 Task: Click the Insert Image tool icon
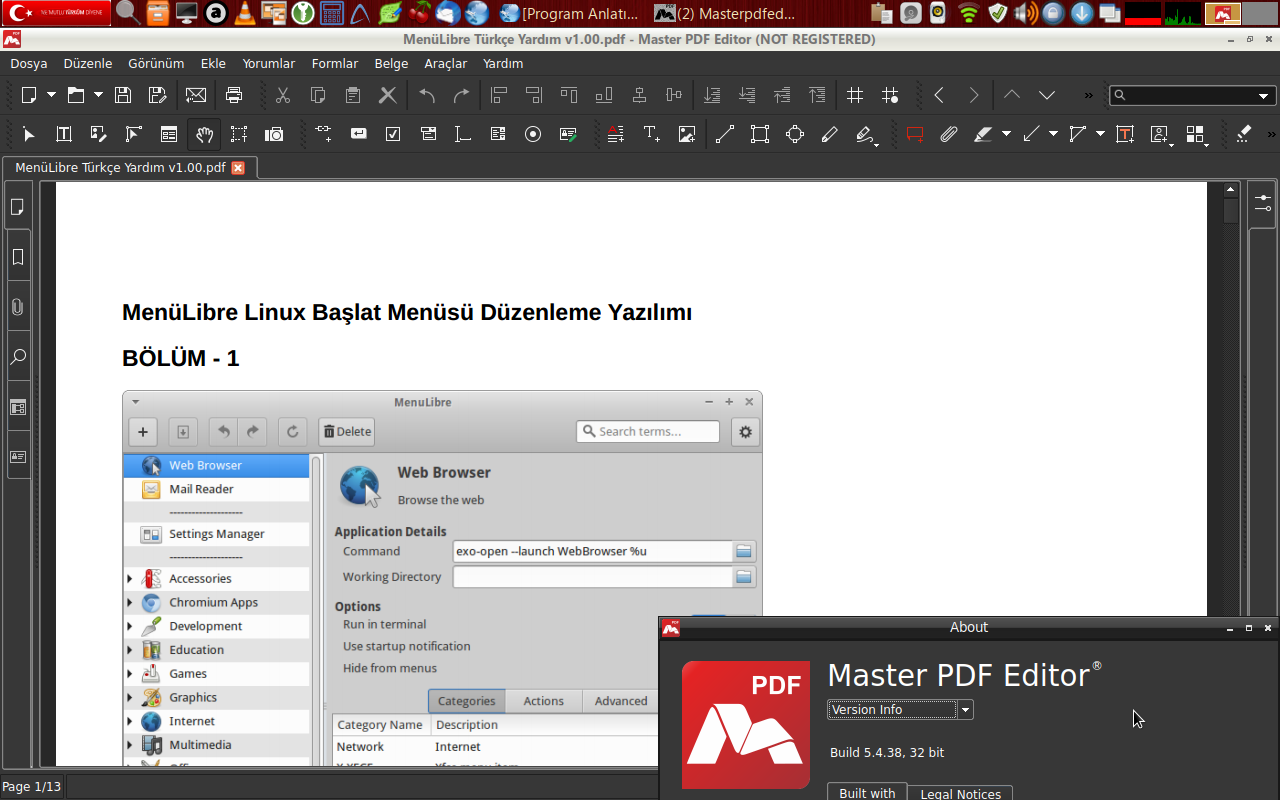[x=686, y=134]
